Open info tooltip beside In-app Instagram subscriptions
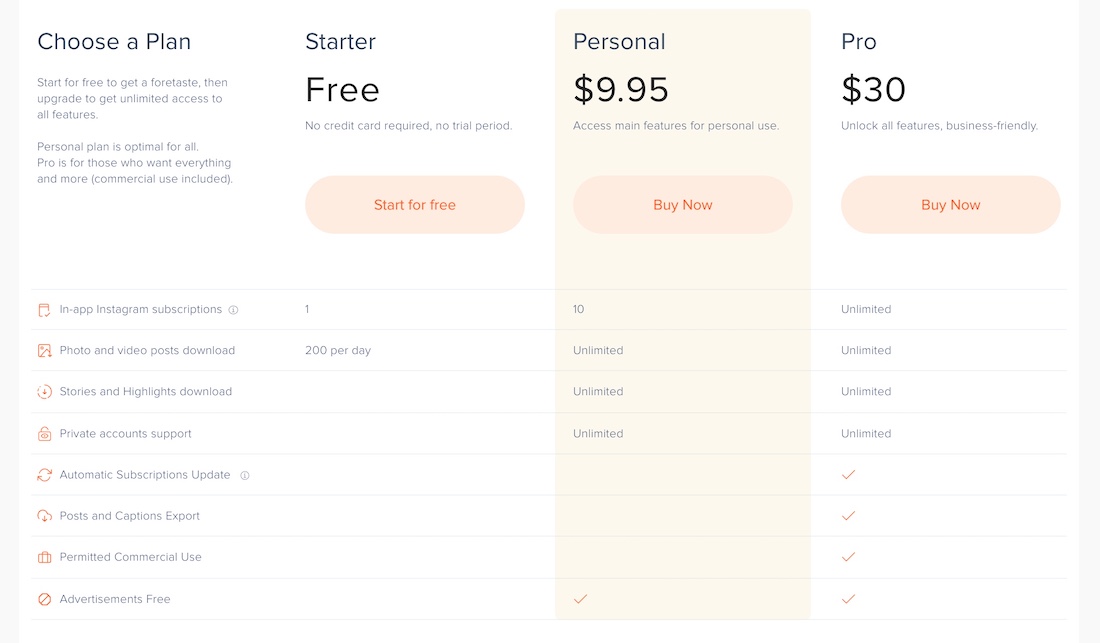The width and height of the screenshot is (1100, 643). tap(234, 310)
